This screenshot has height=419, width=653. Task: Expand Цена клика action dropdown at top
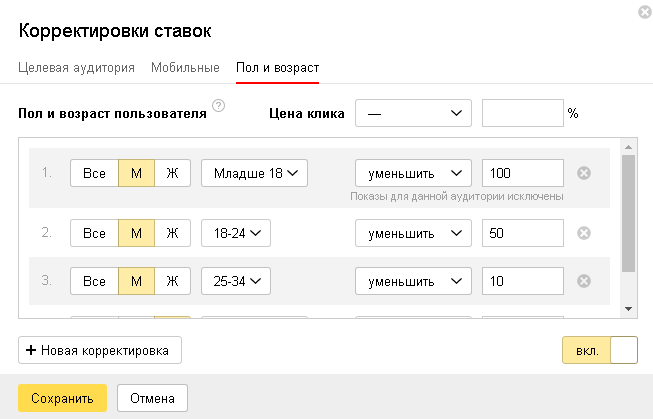(413, 113)
